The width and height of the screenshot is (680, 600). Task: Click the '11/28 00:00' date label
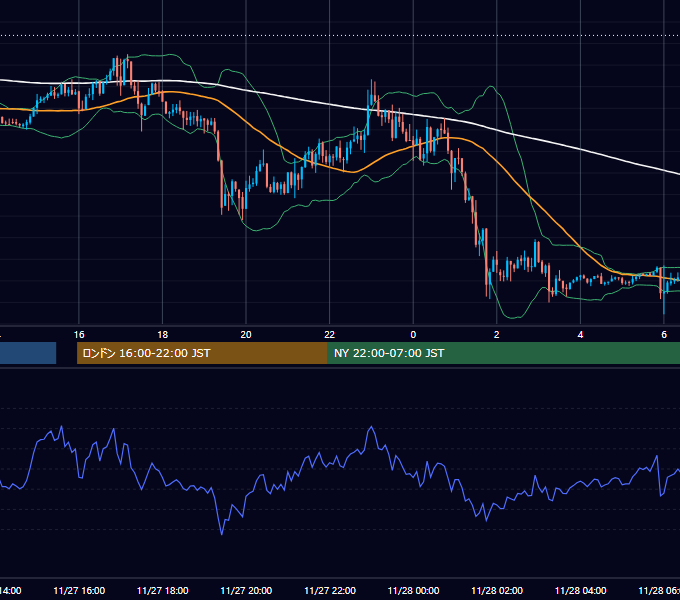[x=413, y=590]
